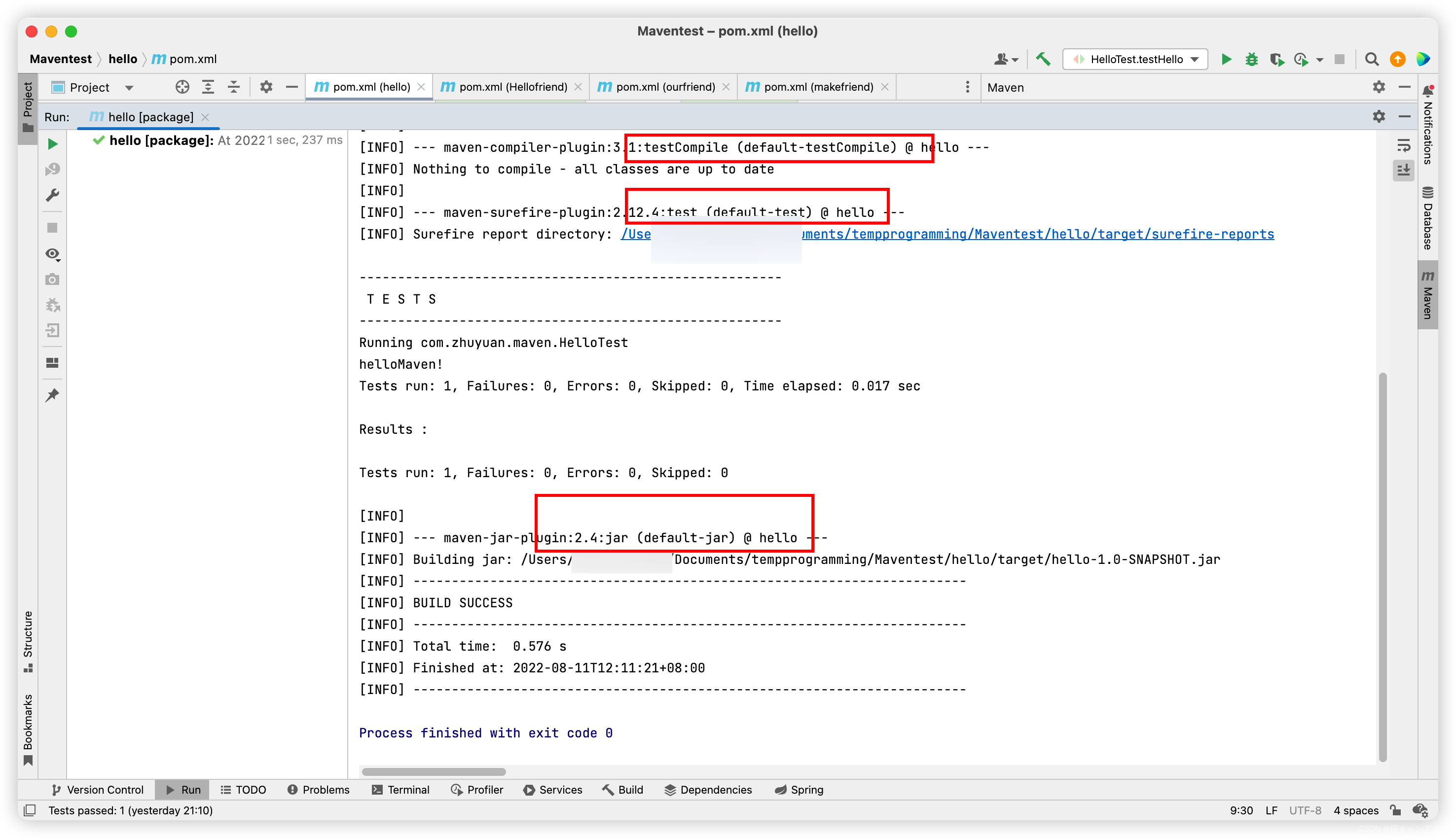The width and height of the screenshot is (1456, 838).
Task: Switch to pom.xml (hello) tab
Action: [x=369, y=87]
